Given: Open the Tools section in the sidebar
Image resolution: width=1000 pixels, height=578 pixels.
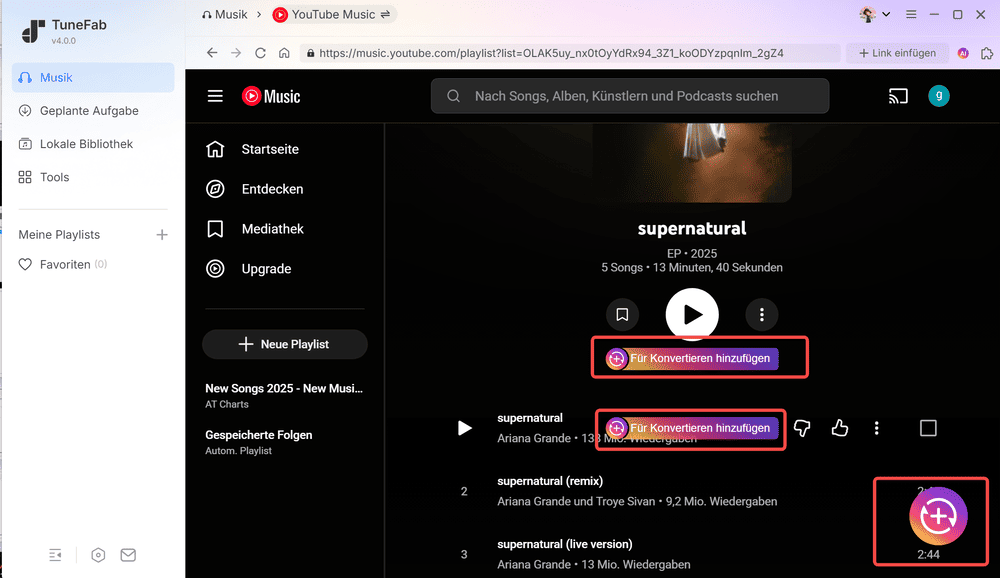Looking at the screenshot, I should (x=54, y=177).
